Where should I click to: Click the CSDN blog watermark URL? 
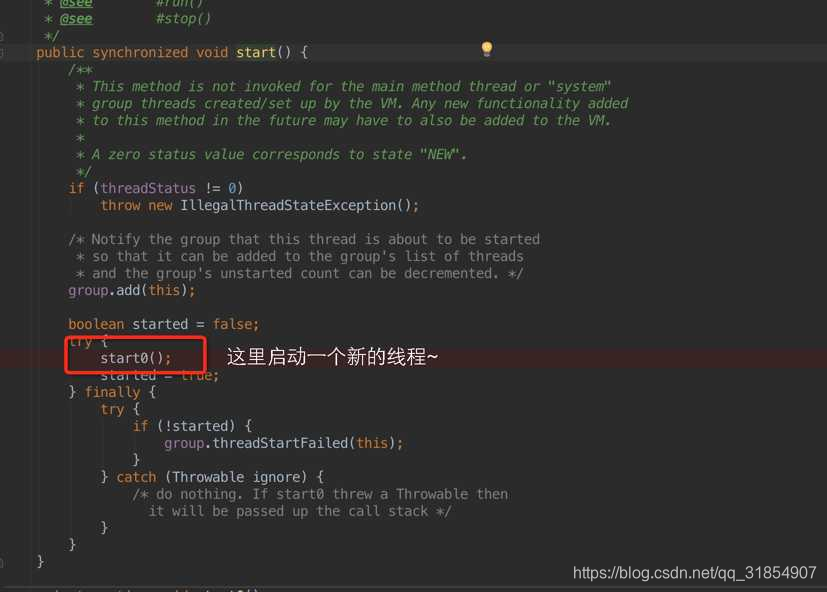click(693, 574)
